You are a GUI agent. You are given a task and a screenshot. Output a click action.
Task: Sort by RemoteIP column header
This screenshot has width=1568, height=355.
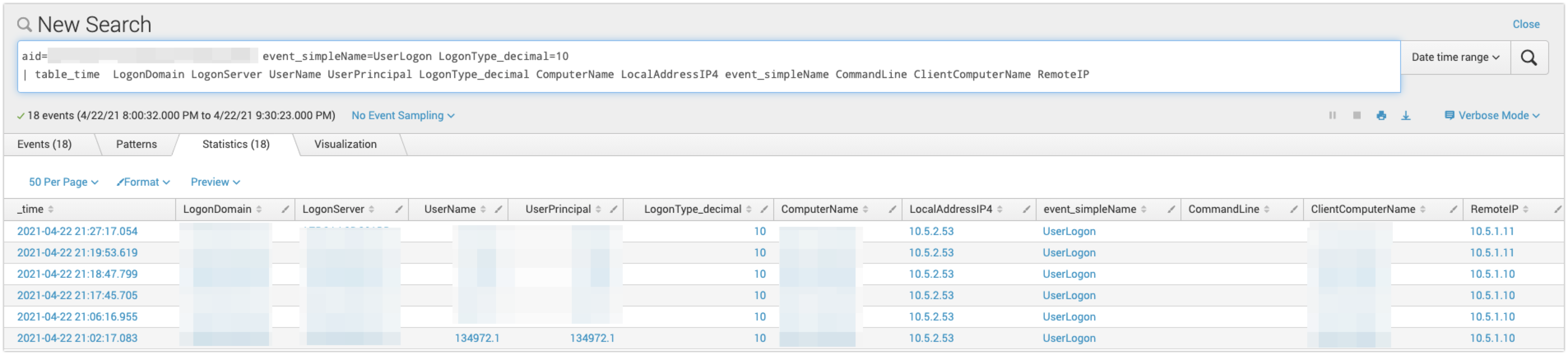click(1500, 209)
